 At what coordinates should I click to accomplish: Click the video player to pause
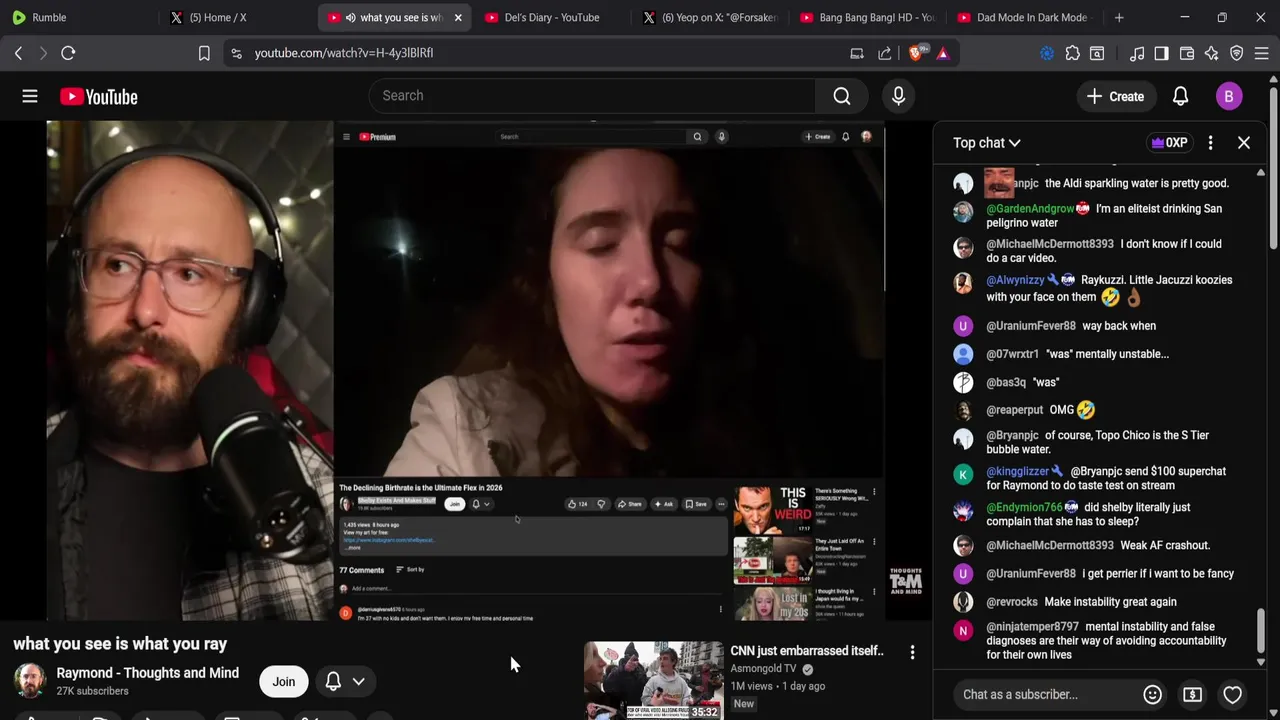click(466, 370)
